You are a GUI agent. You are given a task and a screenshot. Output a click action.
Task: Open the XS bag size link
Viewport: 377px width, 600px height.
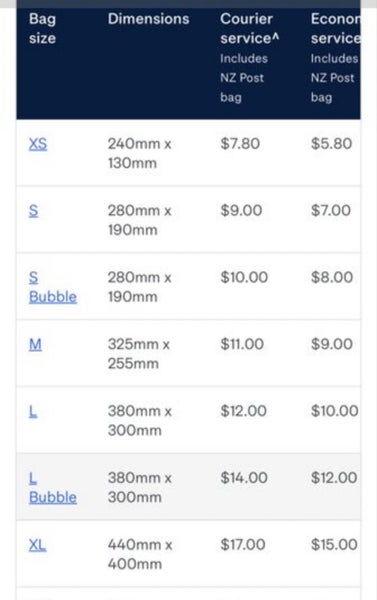click(x=38, y=144)
